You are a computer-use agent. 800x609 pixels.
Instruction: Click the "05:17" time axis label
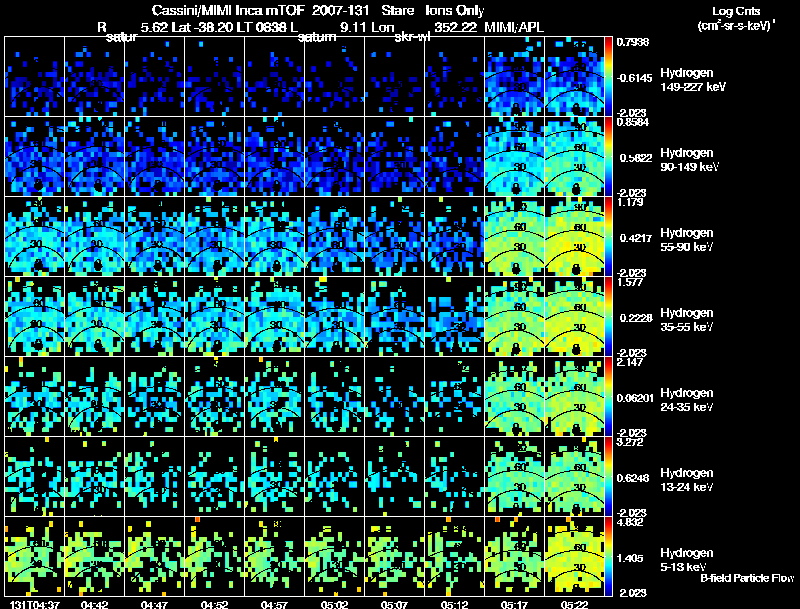[x=514, y=604]
